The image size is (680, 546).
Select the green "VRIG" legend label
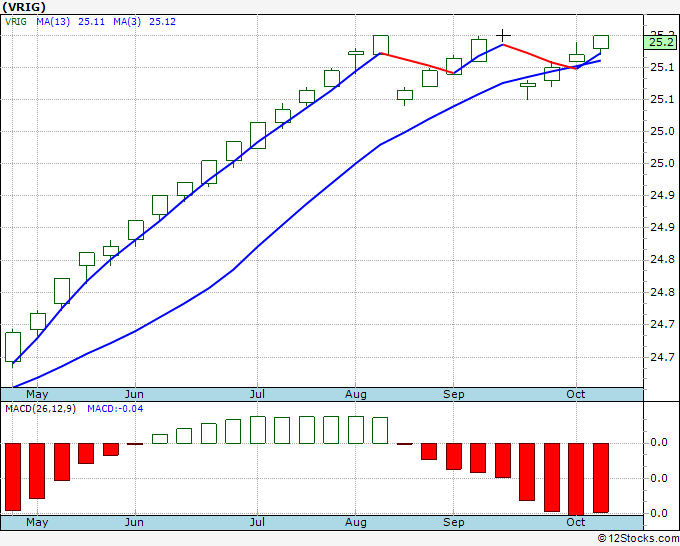(16, 22)
